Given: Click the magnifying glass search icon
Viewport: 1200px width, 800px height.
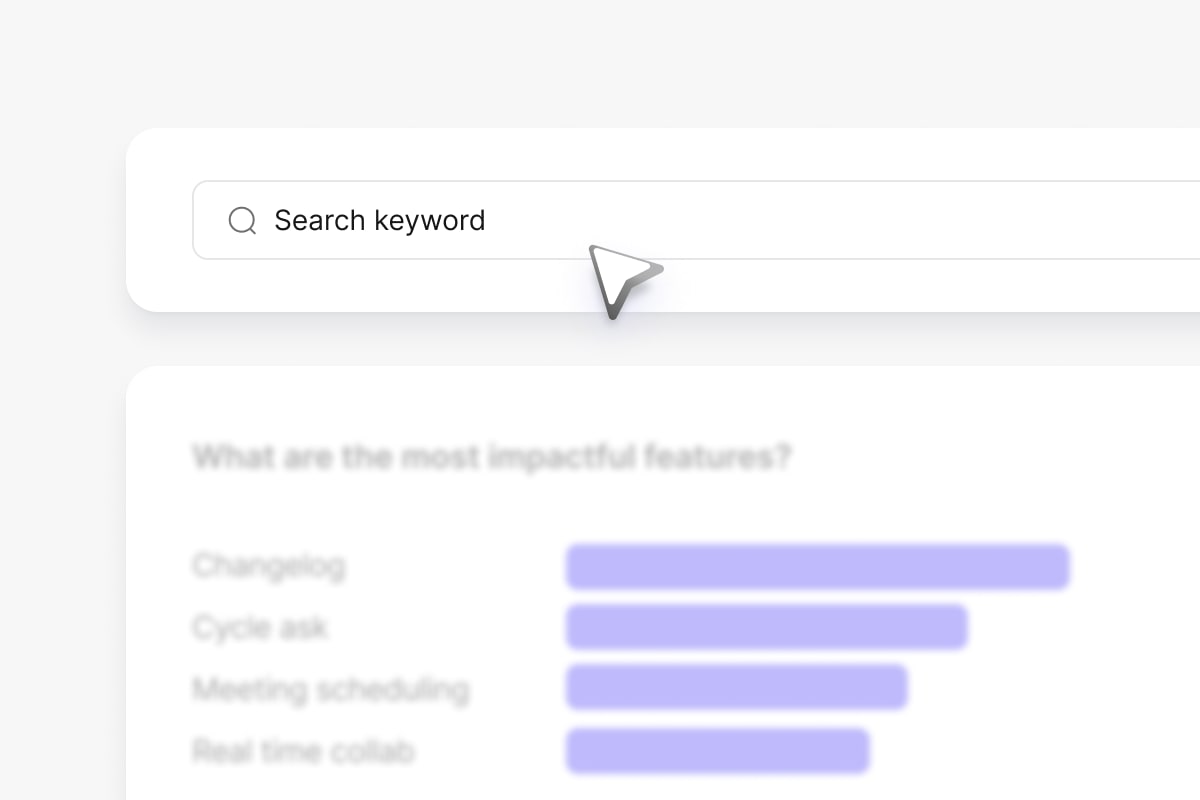Looking at the screenshot, I should tap(242, 220).
